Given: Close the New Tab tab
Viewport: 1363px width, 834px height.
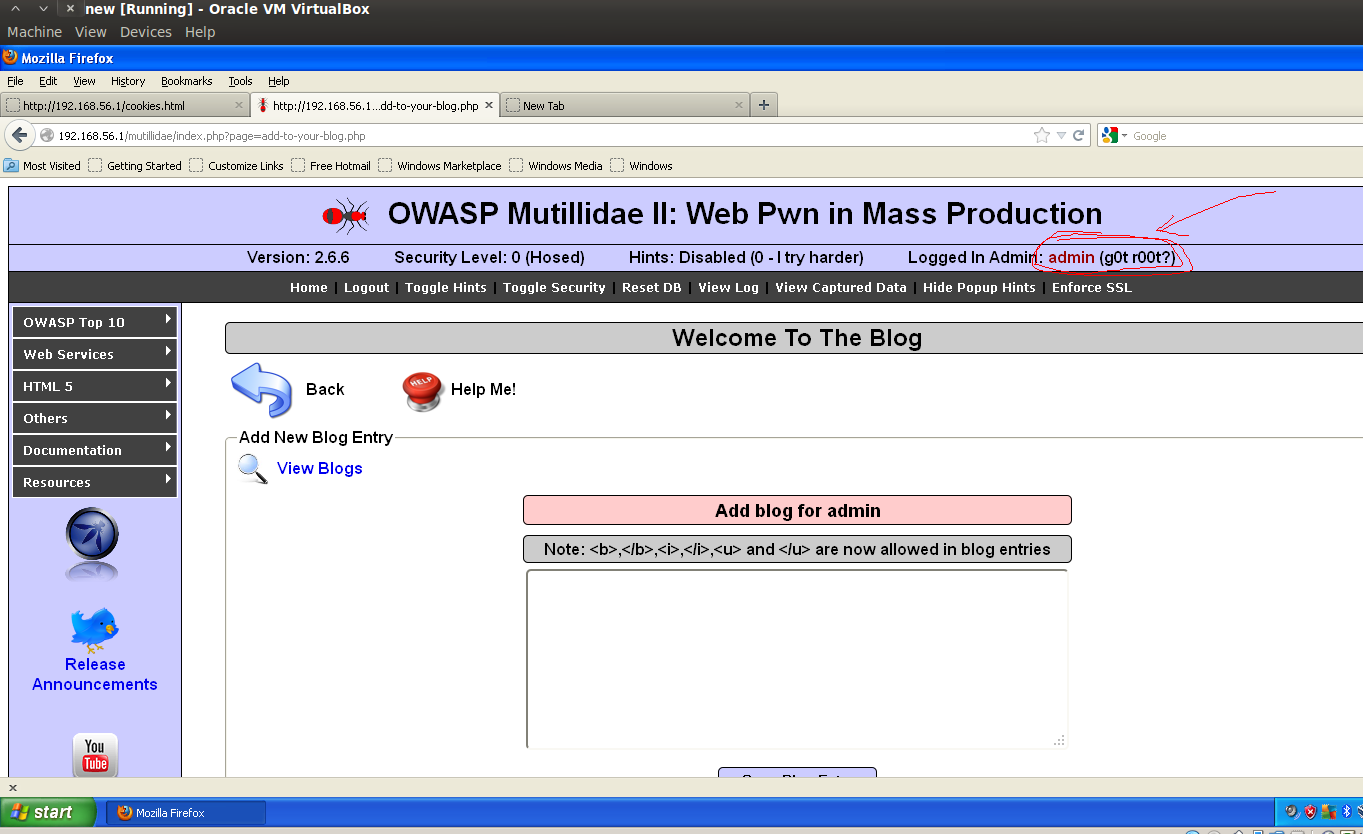Looking at the screenshot, I should 740,105.
